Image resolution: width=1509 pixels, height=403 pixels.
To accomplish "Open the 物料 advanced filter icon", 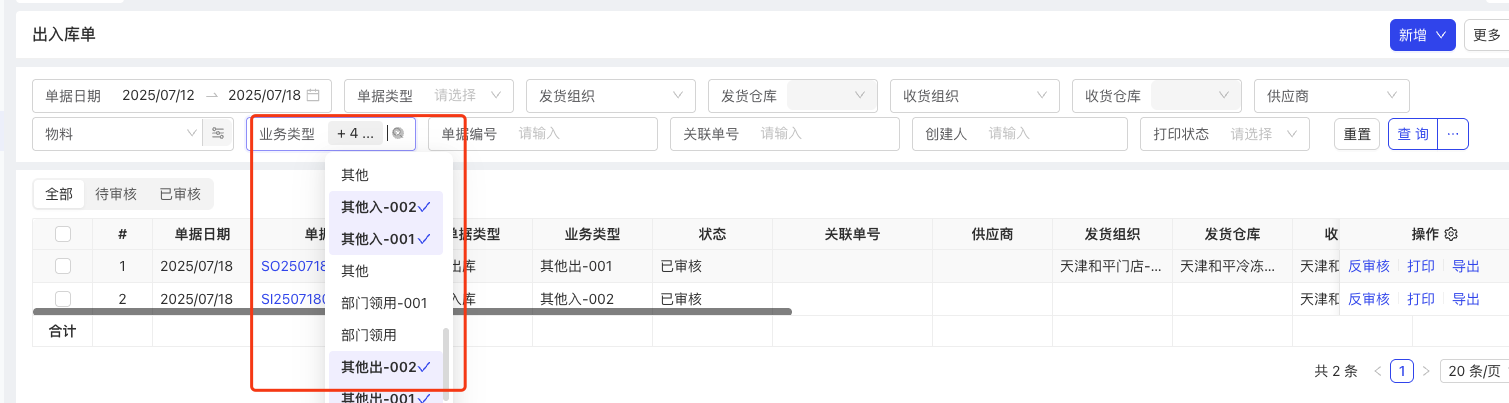I will [218, 134].
